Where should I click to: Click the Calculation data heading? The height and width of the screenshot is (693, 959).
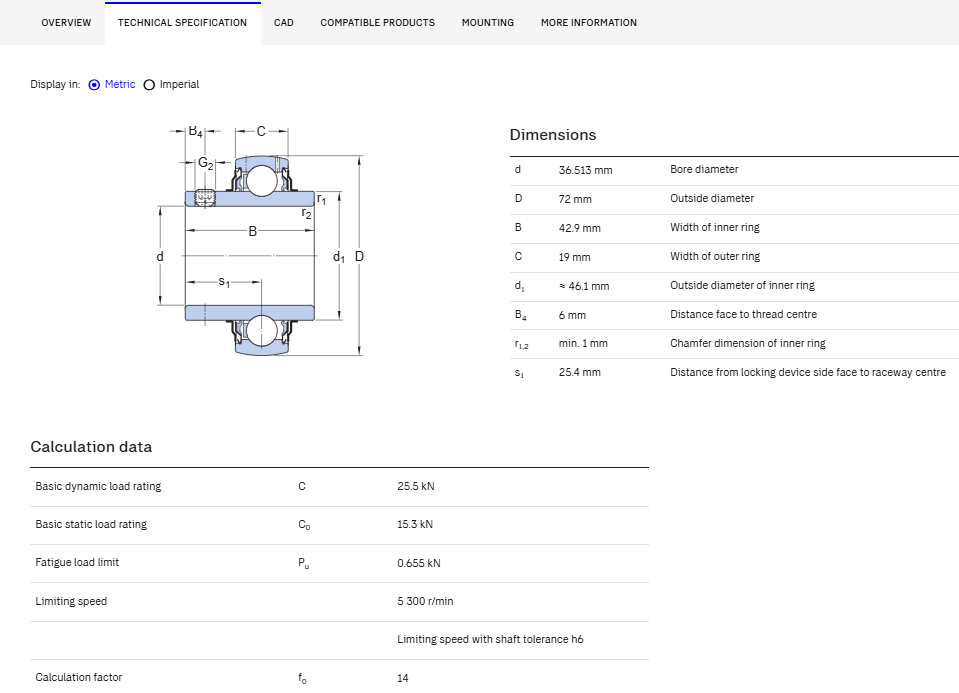click(x=91, y=447)
